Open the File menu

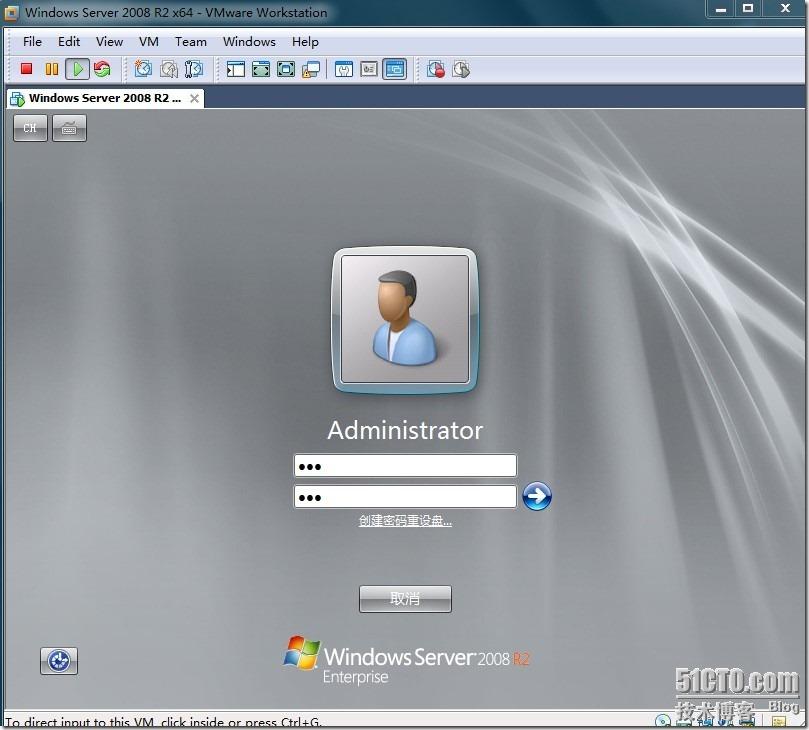click(32, 42)
